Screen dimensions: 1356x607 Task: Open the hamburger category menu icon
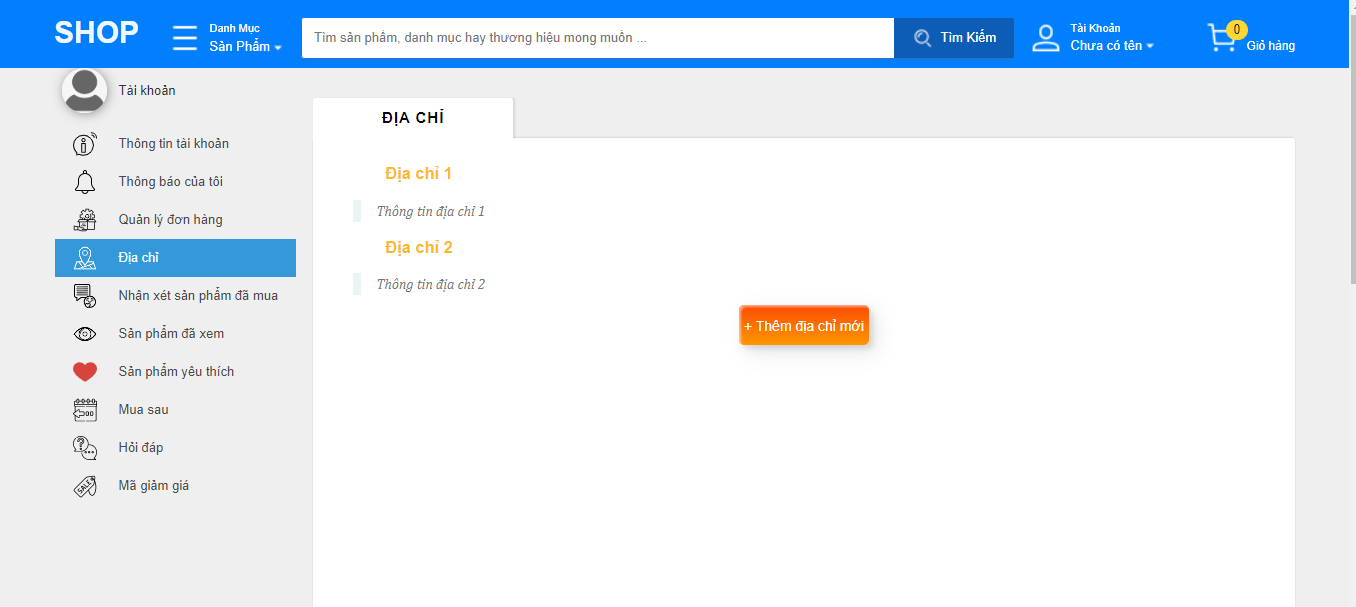pos(185,37)
